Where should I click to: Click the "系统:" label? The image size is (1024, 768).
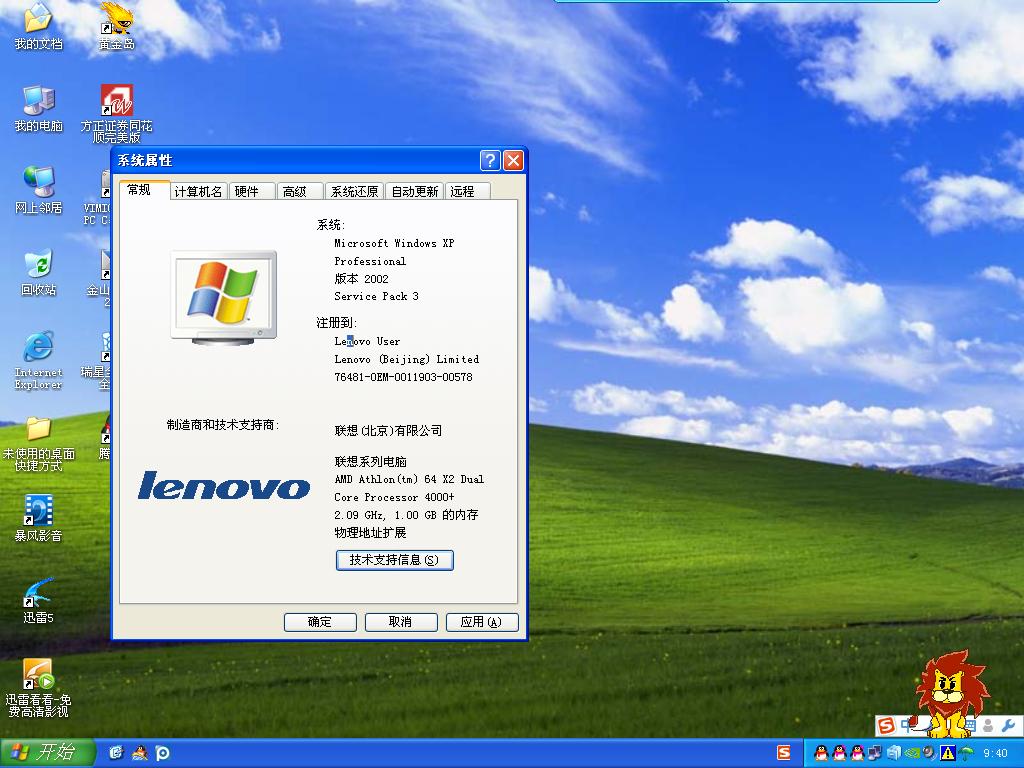click(330, 225)
